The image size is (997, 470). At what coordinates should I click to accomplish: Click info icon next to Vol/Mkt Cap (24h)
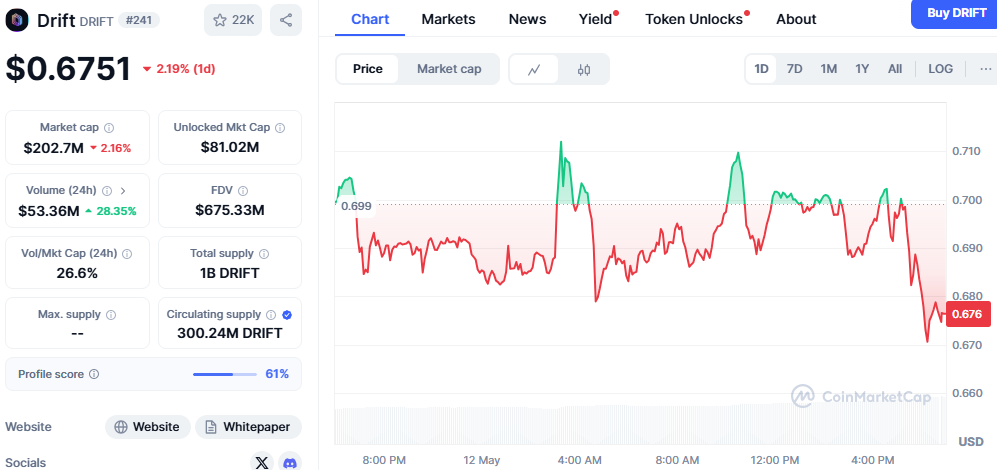pos(127,254)
